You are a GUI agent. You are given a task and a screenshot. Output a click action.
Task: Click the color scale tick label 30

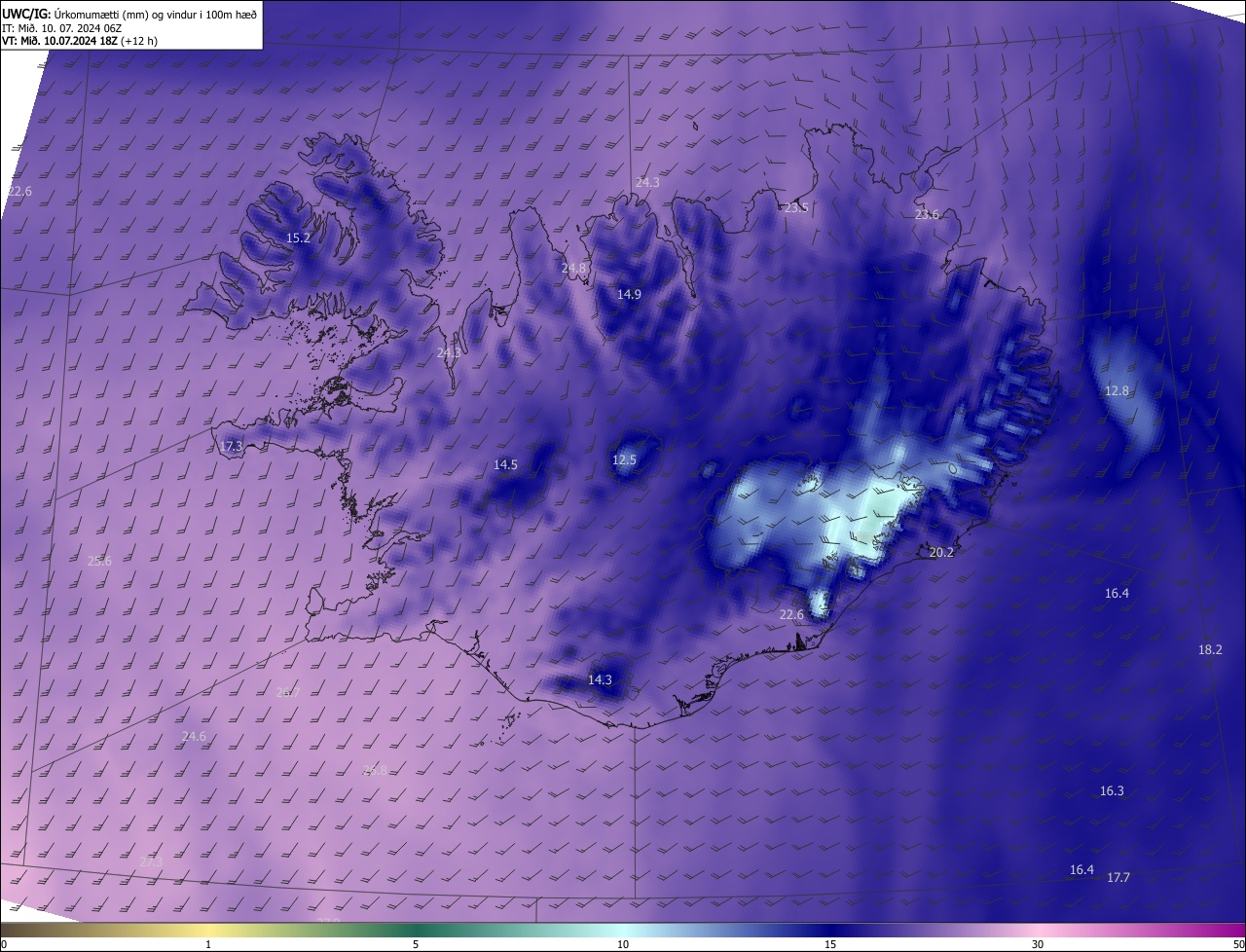(1038, 944)
